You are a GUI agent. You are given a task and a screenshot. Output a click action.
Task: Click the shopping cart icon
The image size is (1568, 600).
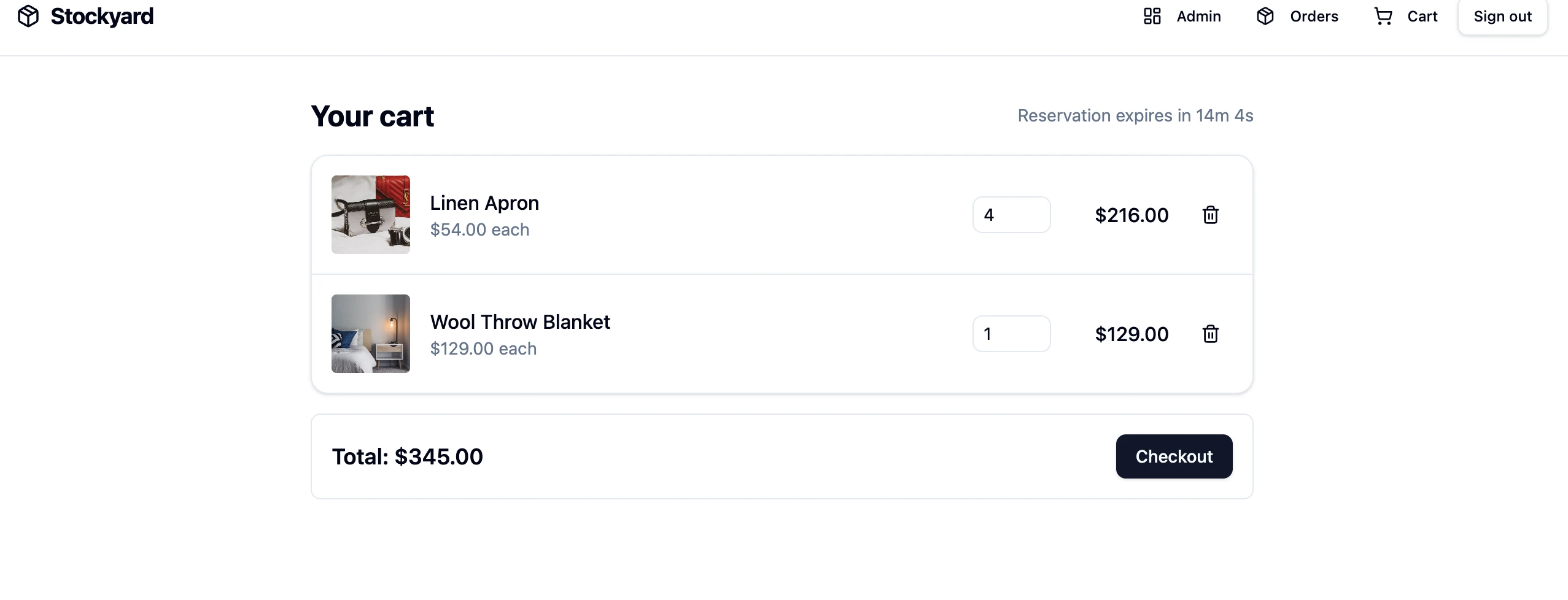point(1383,16)
